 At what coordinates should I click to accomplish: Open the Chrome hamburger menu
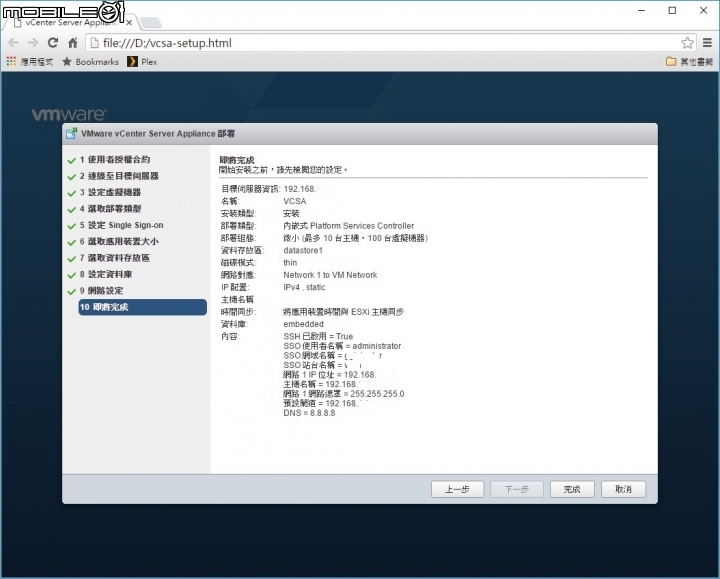707,43
